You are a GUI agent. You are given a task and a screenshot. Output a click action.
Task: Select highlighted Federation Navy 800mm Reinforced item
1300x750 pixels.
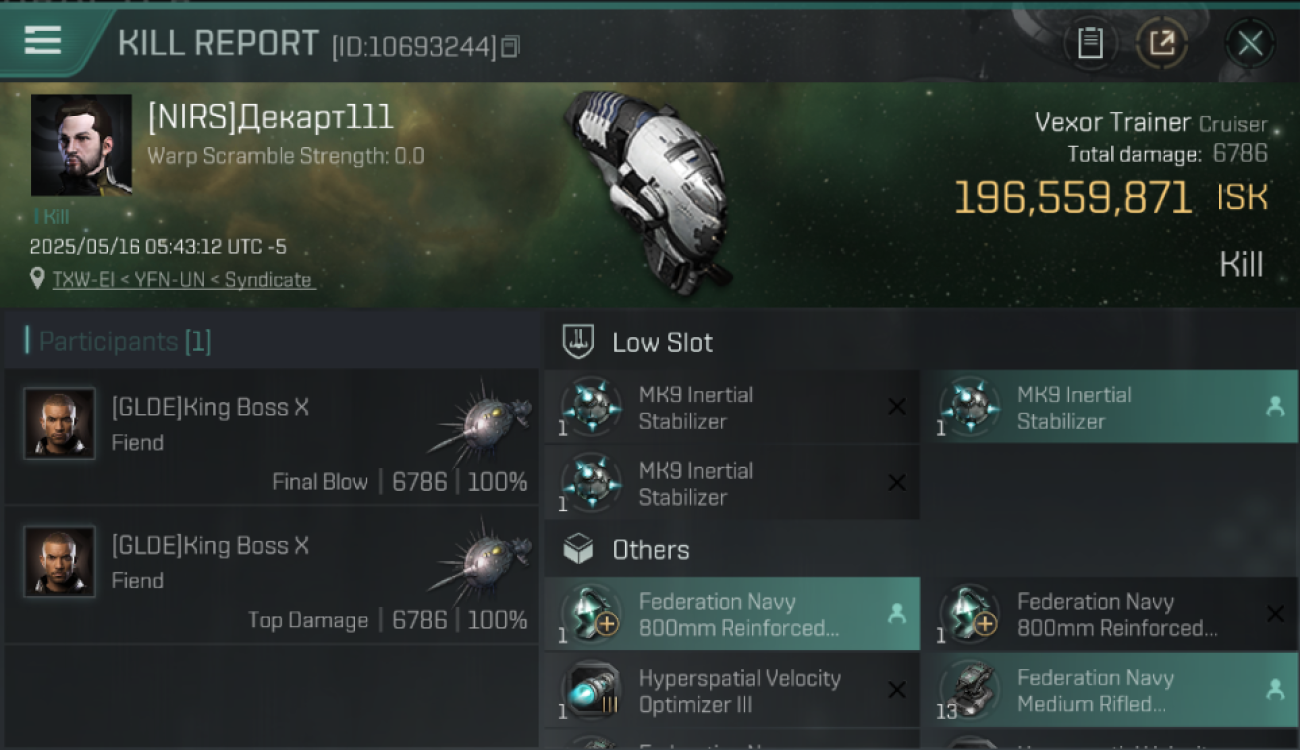(732, 614)
